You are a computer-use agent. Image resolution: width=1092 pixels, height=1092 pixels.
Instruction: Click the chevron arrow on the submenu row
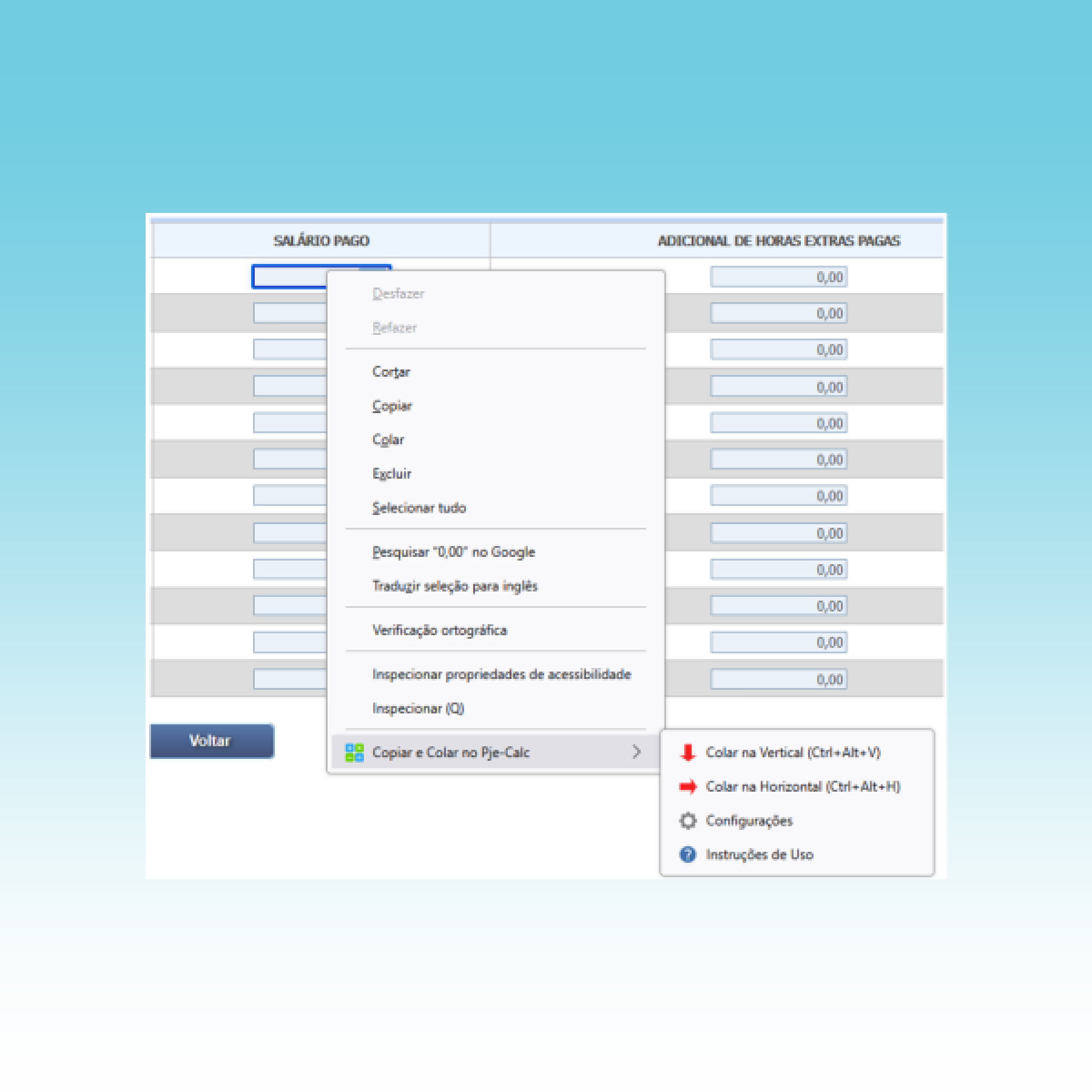637,752
